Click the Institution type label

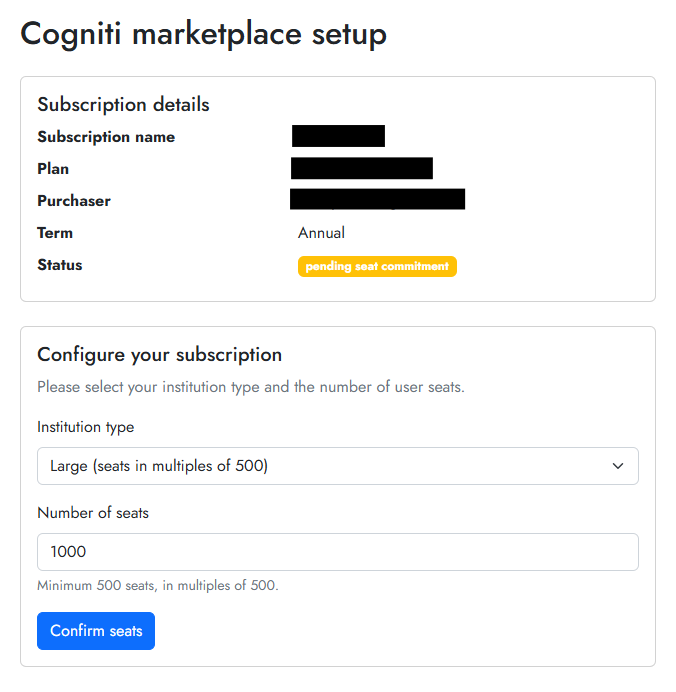[85, 427]
